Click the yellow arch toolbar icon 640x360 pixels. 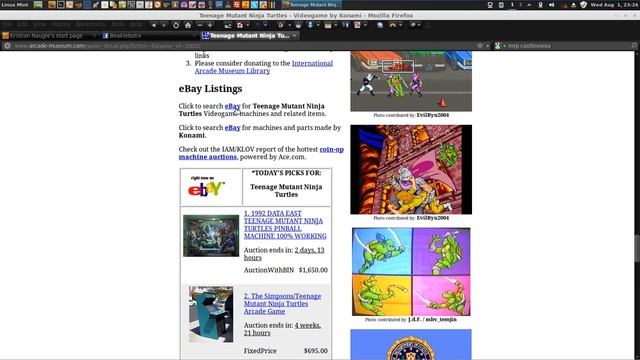(x=393, y=25)
